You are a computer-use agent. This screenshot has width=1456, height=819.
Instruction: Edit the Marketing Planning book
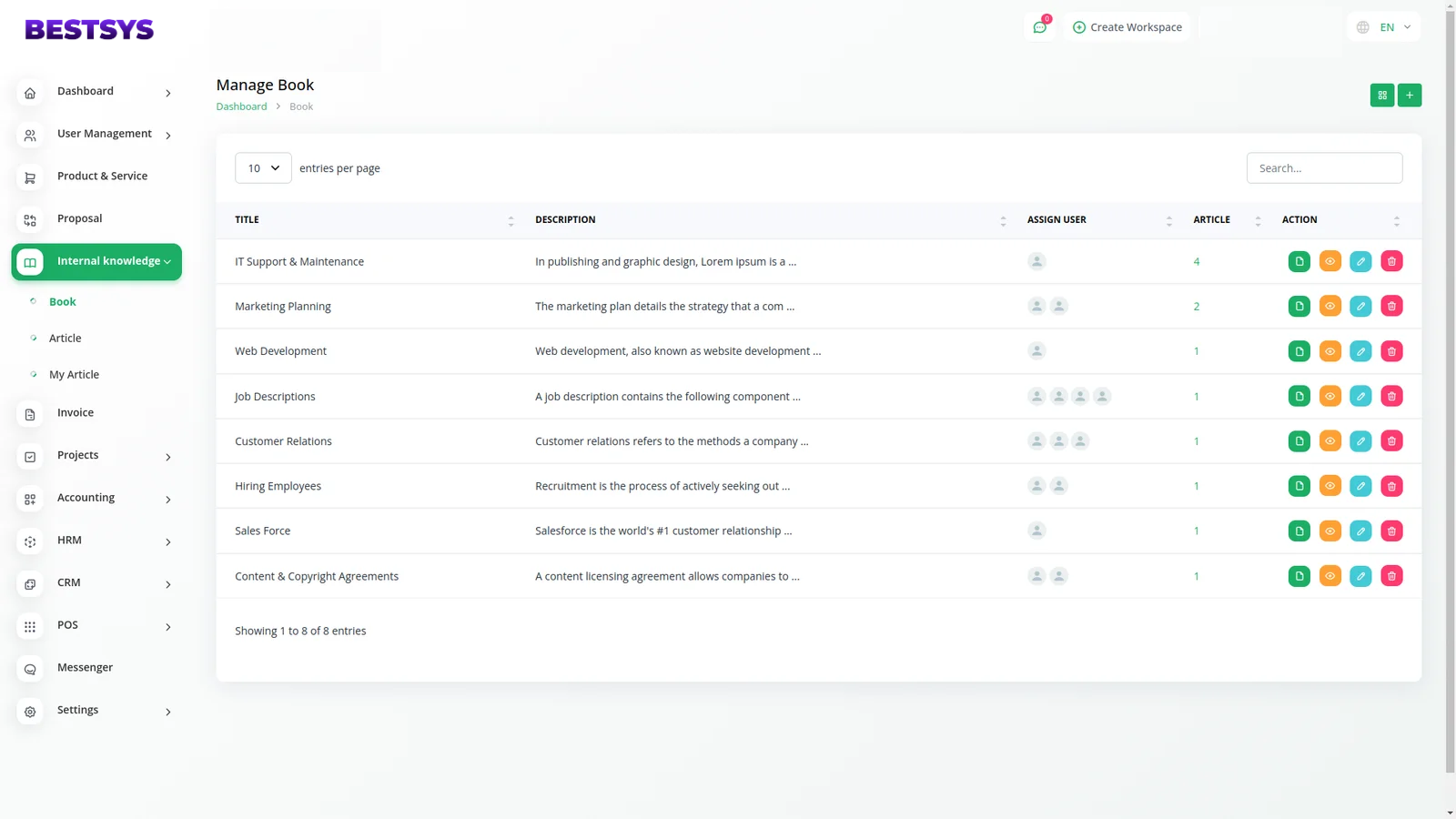(1360, 307)
